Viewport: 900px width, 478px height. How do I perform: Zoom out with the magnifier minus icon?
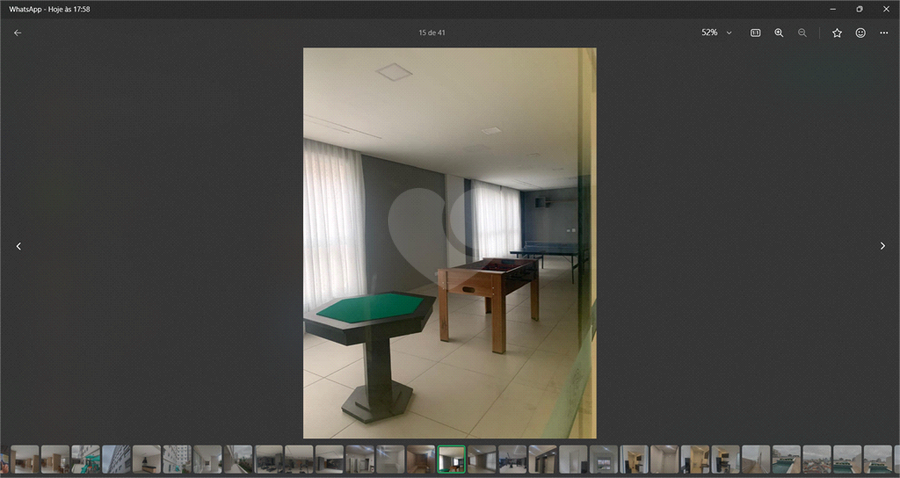click(x=802, y=33)
